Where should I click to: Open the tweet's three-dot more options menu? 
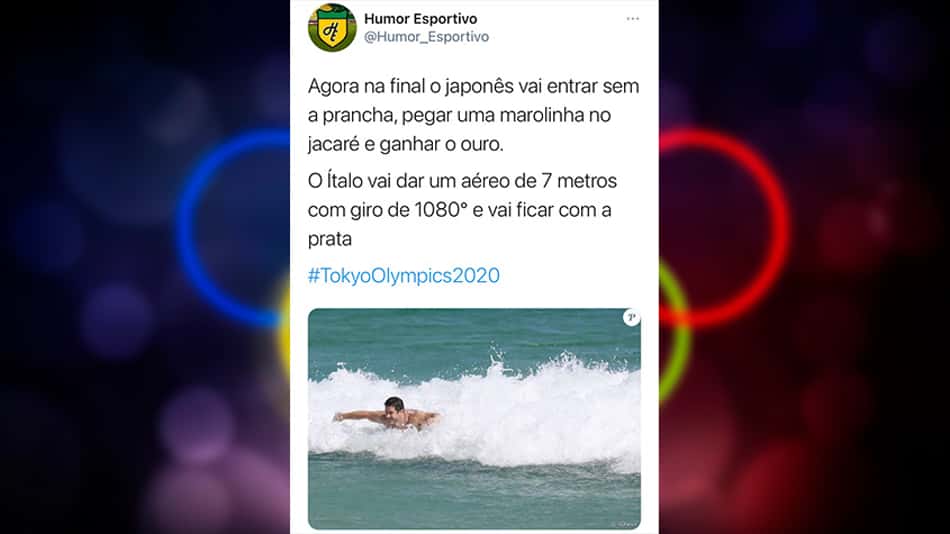(633, 19)
